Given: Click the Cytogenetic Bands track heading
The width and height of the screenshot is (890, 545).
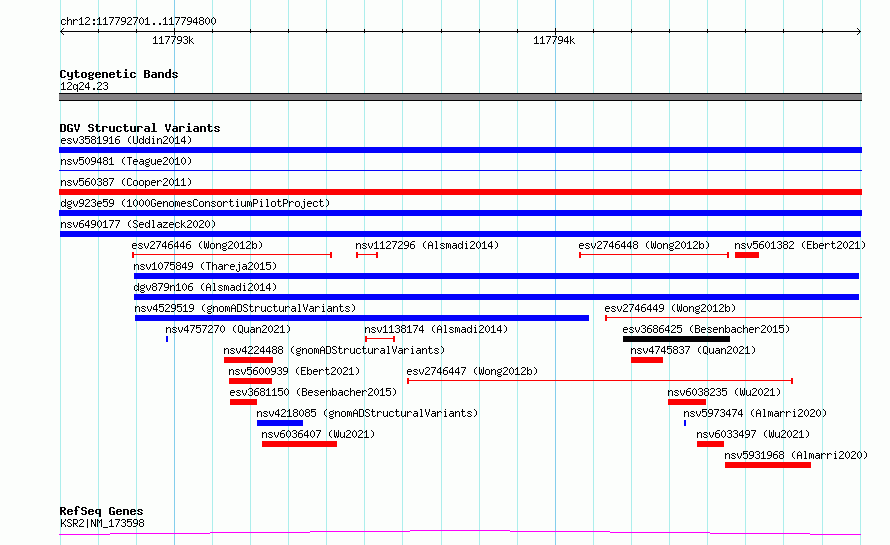Looking at the screenshot, I should tap(119, 74).
